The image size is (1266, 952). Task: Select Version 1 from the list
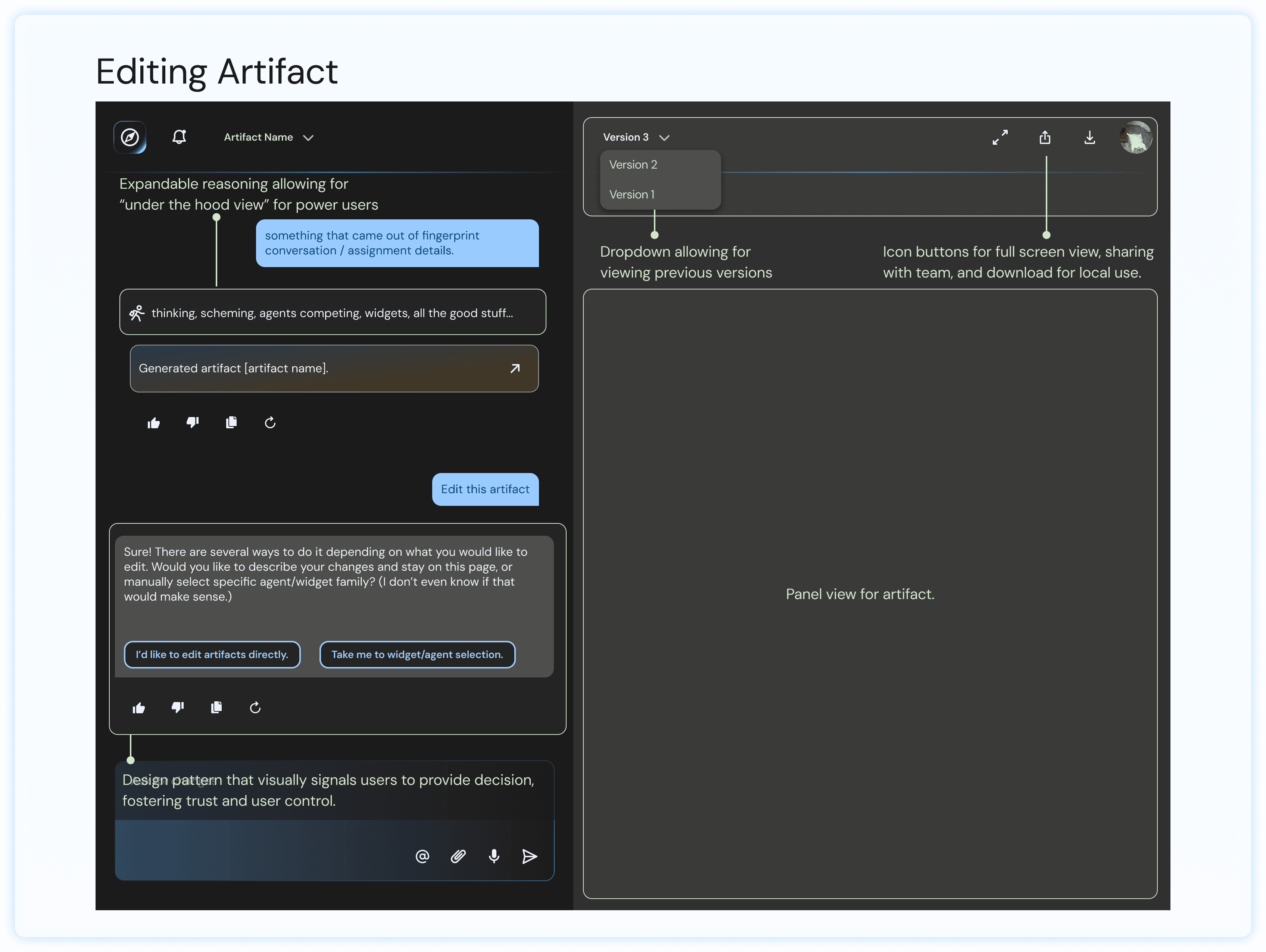click(x=632, y=194)
